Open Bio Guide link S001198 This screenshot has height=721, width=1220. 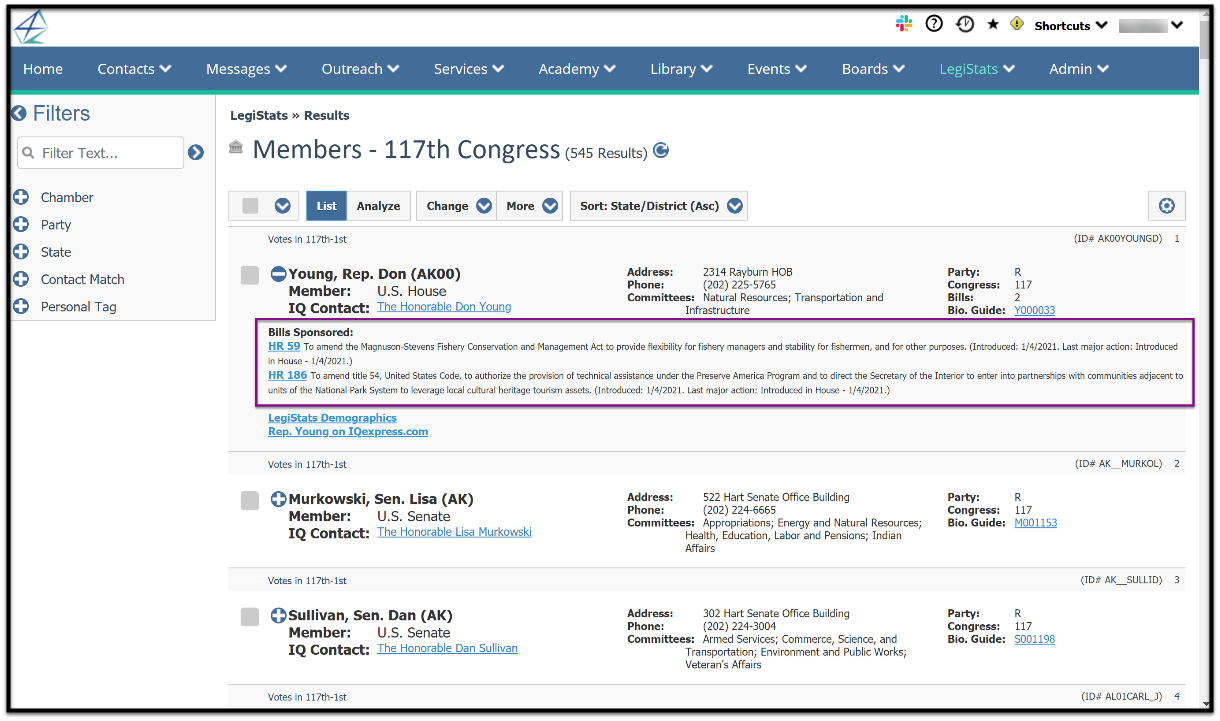tap(1034, 639)
